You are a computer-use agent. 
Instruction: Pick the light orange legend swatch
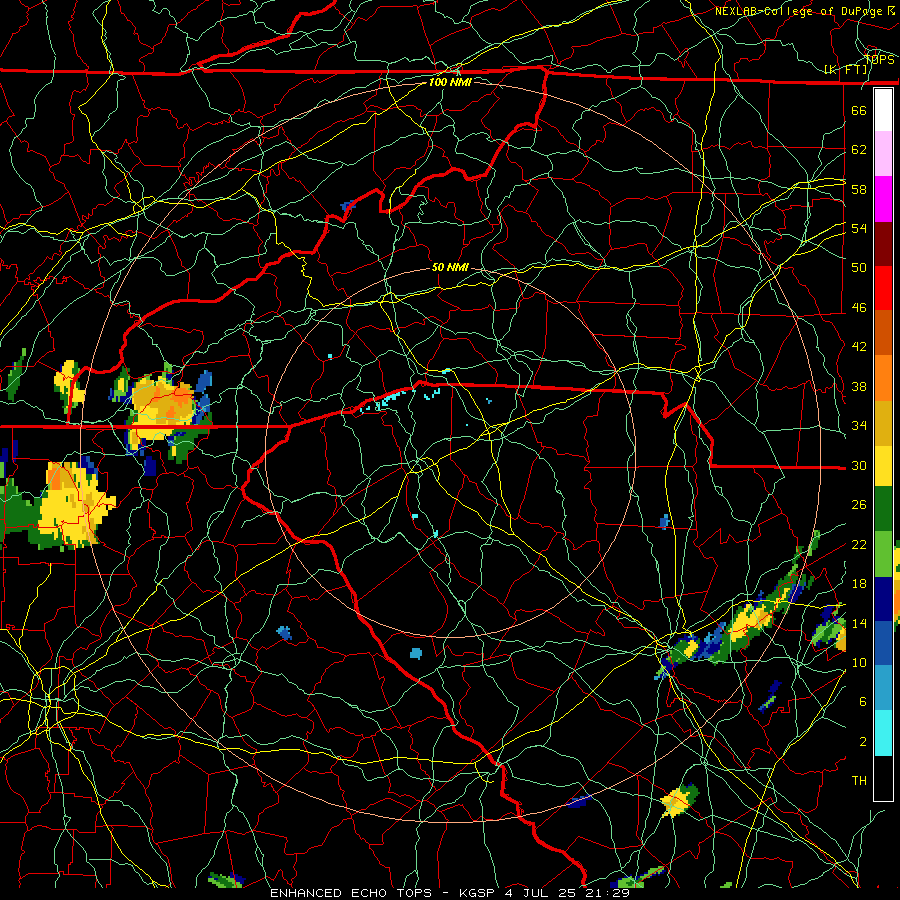pyautogui.click(x=883, y=377)
